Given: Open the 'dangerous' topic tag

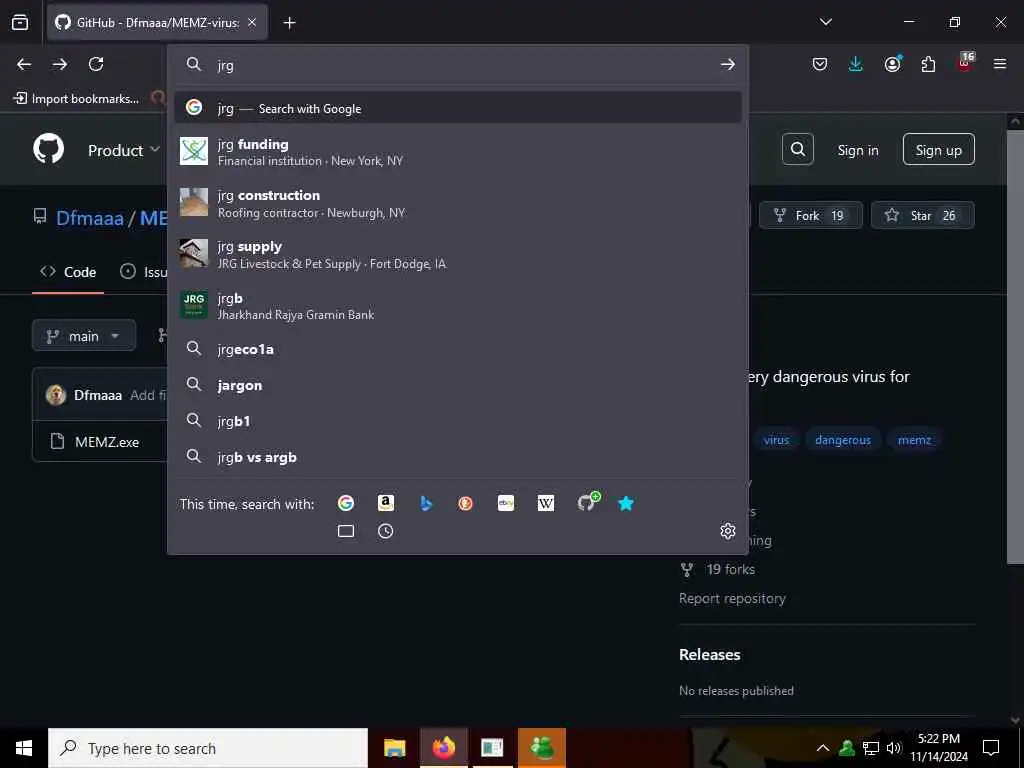Looking at the screenshot, I should click(x=842, y=440).
